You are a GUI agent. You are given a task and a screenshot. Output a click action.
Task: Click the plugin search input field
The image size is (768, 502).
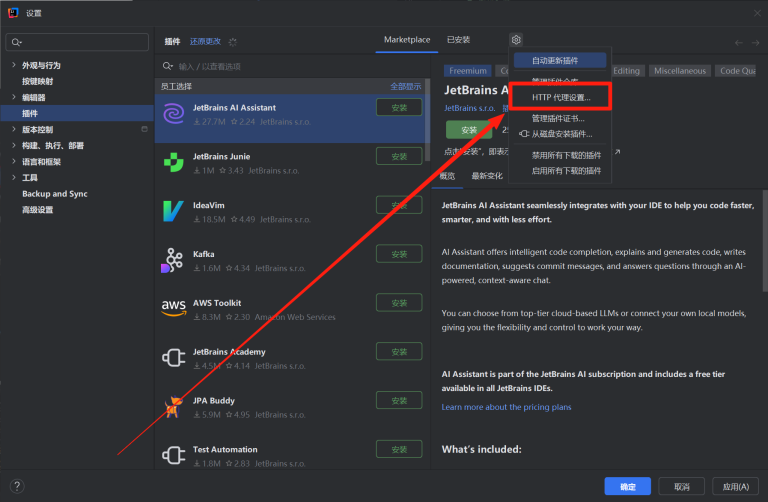pos(290,66)
